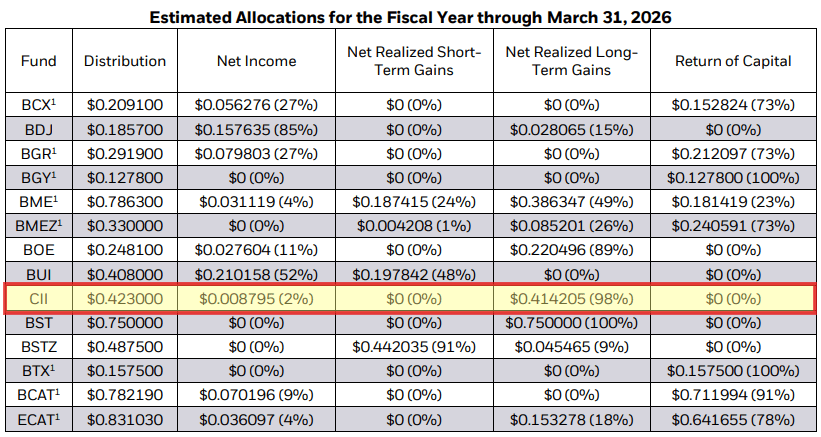Image resolution: width=821 pixels, height=437 pixels.
Task: Click BGY return of capital $0.127800 (100%)
Action: click(733, 177)
